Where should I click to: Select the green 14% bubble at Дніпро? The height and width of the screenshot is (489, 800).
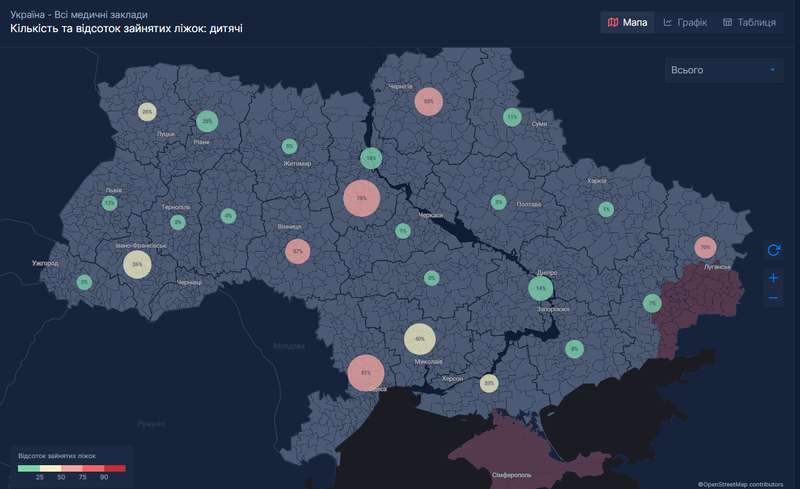coord(540,288)
